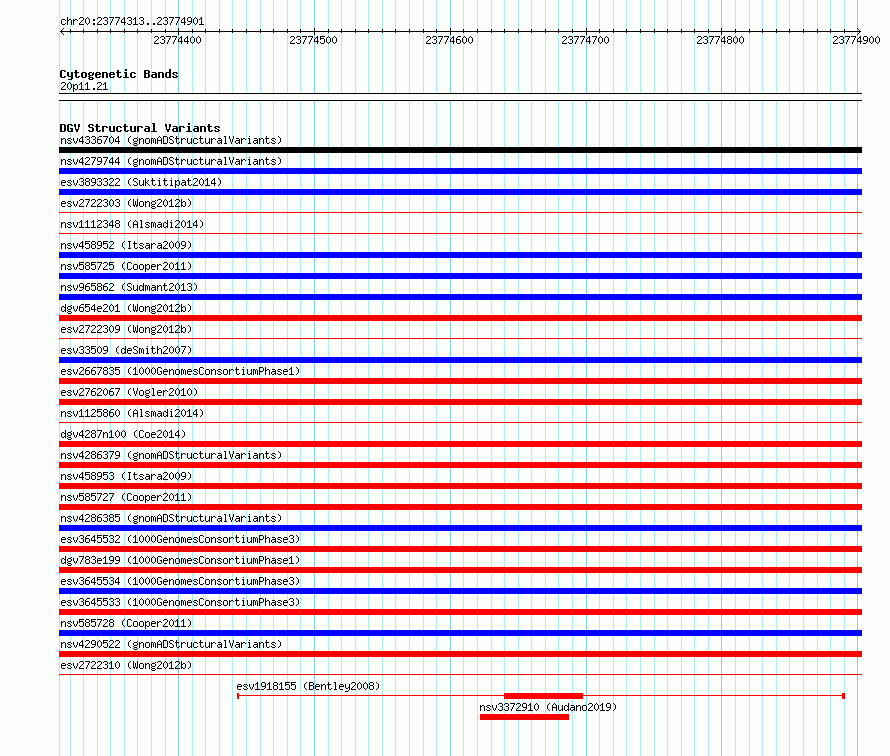Click the red bar under esv2762067

[460, 402]
